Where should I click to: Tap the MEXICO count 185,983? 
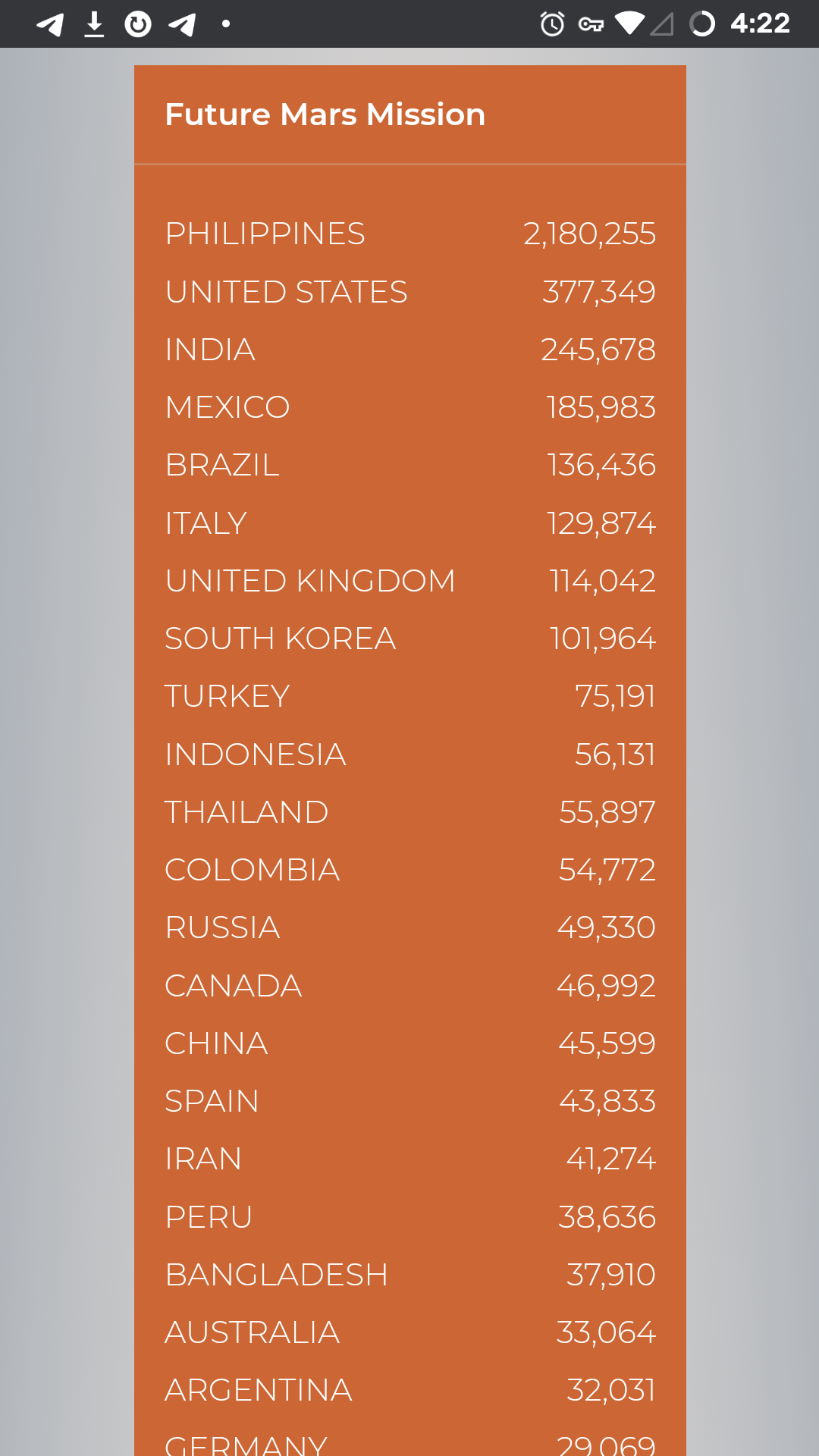601,407
